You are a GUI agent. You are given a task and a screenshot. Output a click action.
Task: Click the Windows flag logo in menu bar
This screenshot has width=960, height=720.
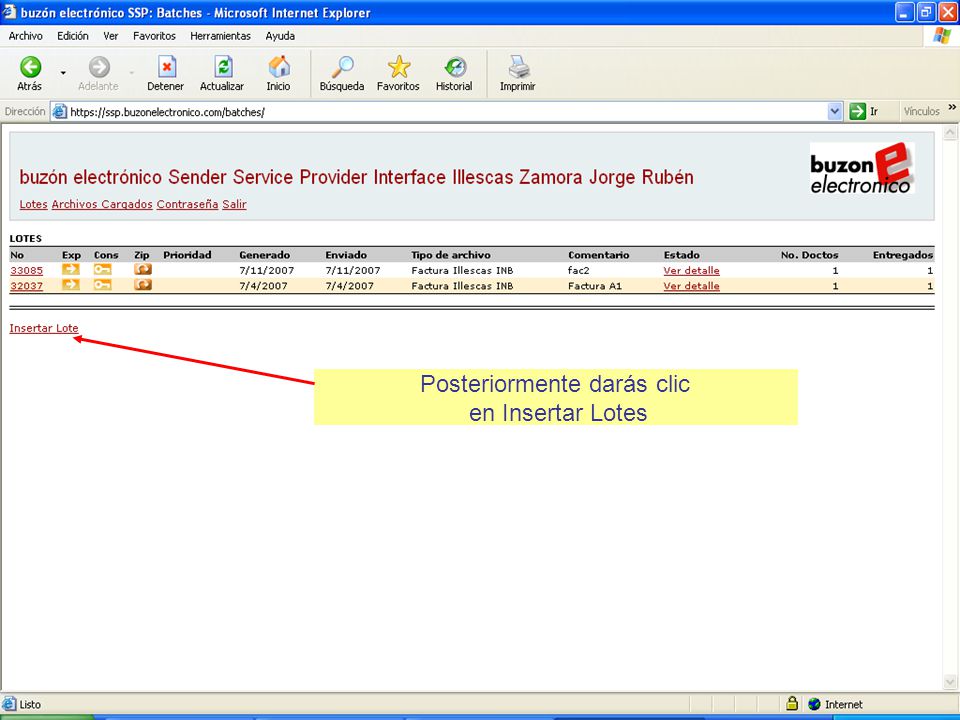[942, 36]
